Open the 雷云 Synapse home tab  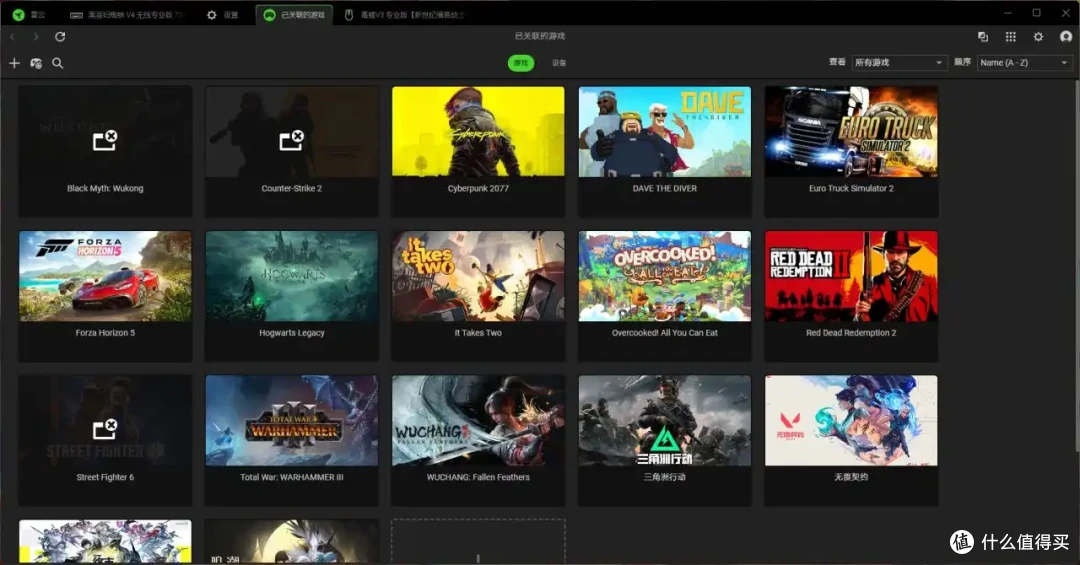point(29,14)
